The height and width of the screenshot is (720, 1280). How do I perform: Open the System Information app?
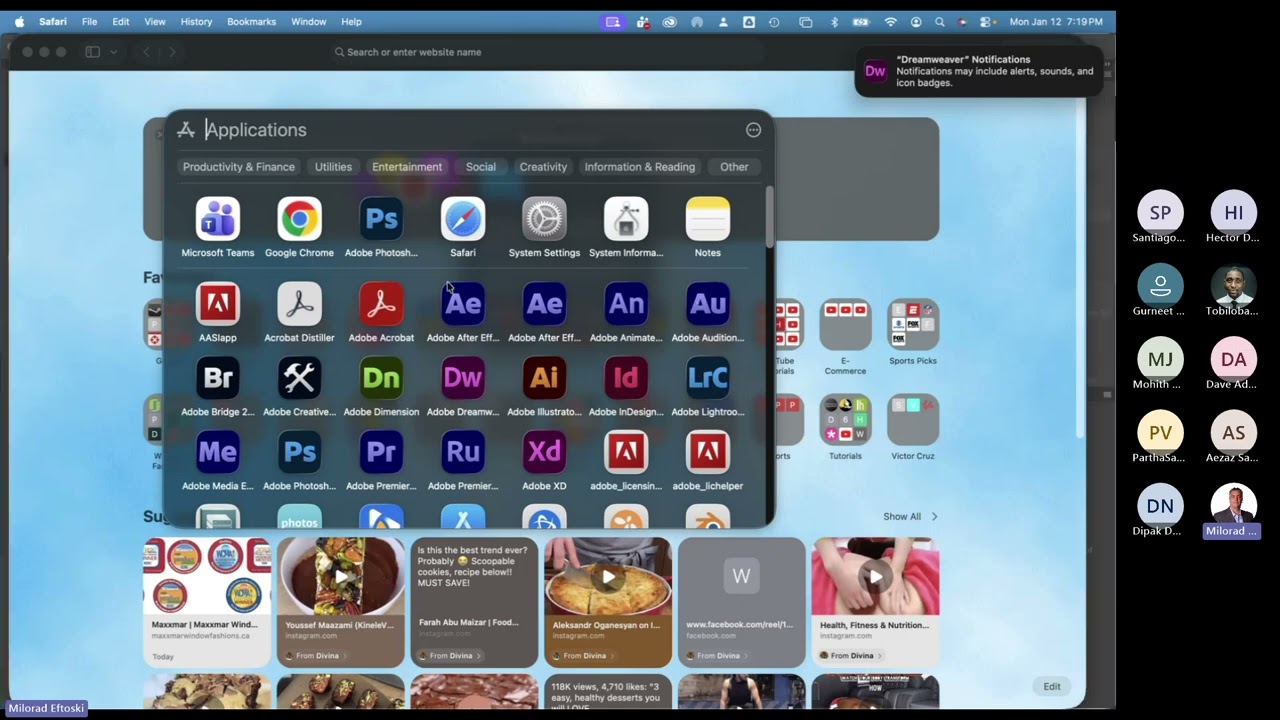[x=626, y=219]
